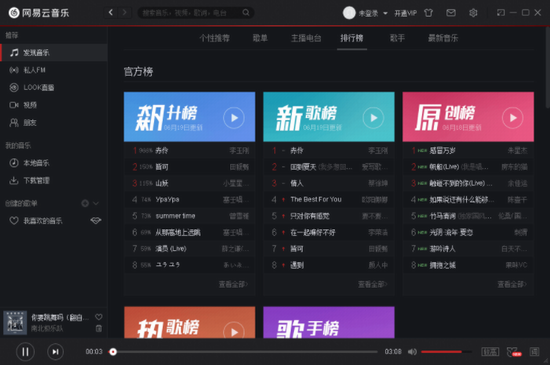Mute the volume speaker icon
The width and height of the screenshot is (550, 365).
[412, 351]
